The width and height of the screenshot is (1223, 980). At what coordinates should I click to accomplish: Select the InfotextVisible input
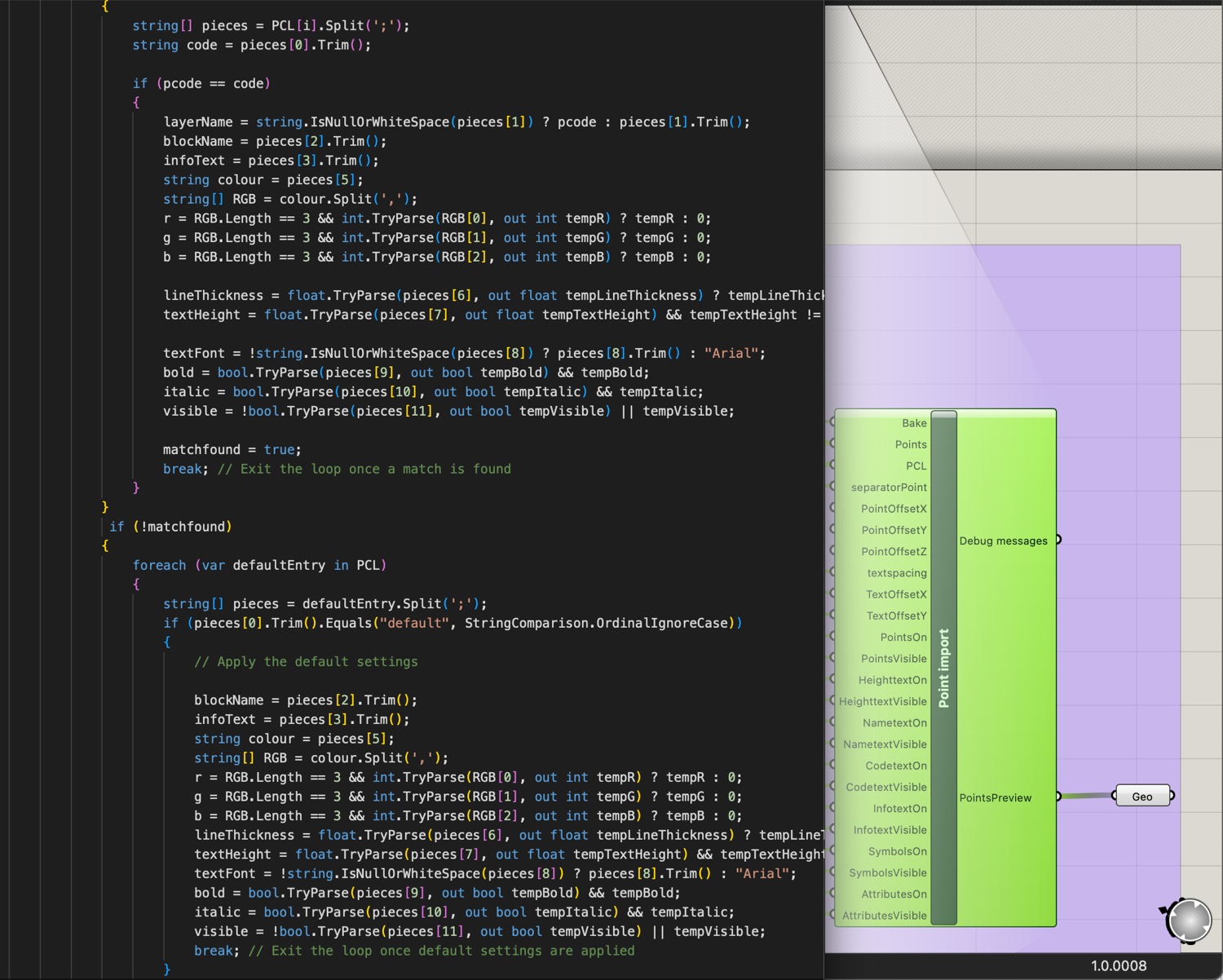[890, 830]
